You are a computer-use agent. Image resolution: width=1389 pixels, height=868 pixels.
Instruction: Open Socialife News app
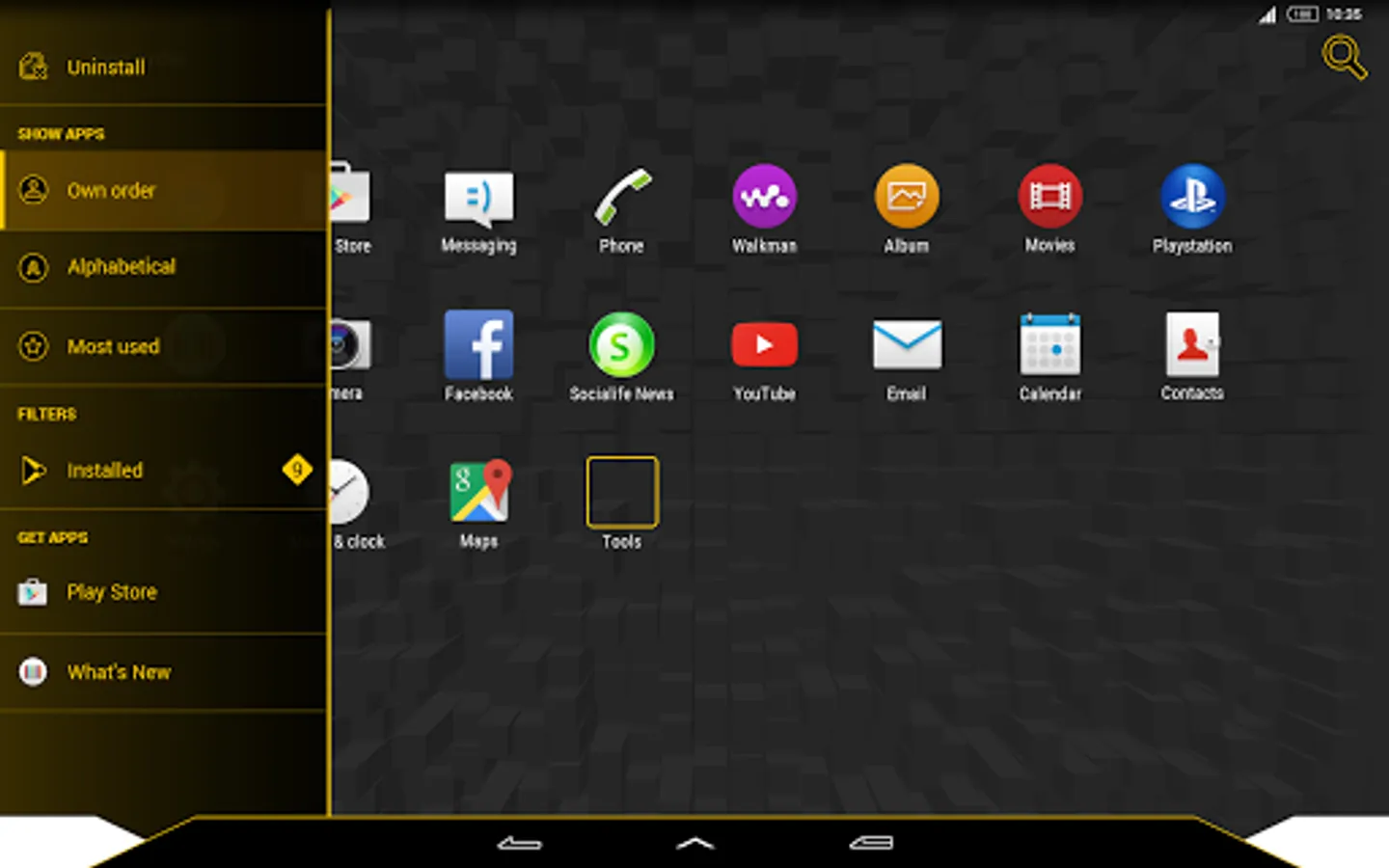621,344
